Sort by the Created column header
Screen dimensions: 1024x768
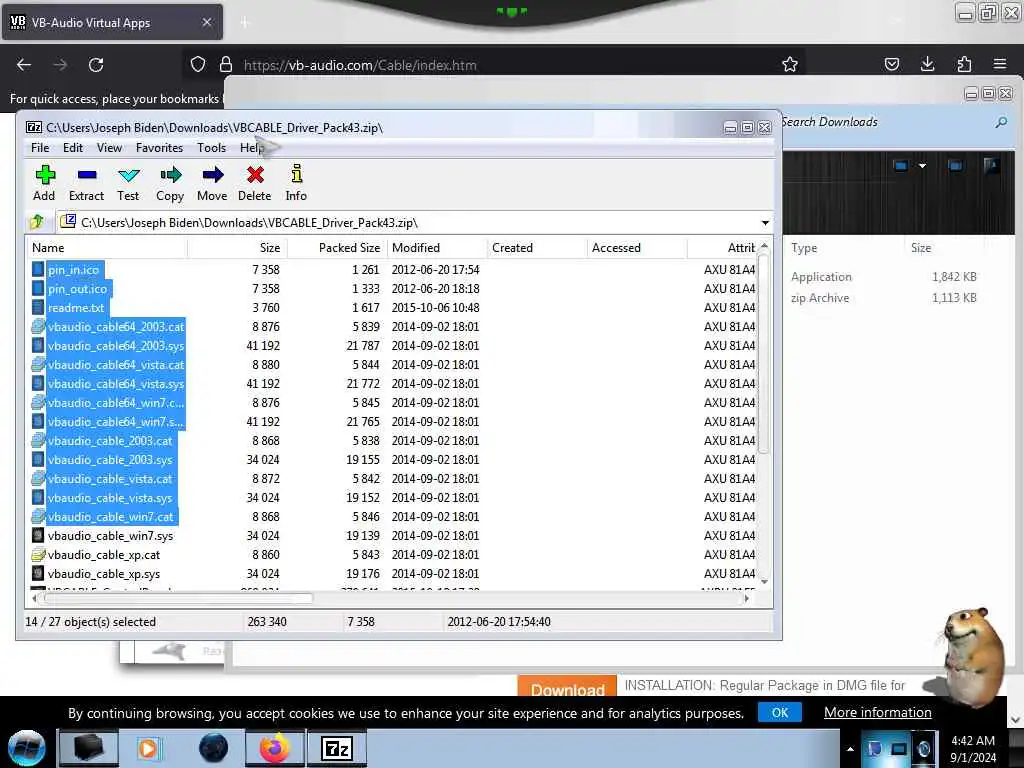pos(537,248)
